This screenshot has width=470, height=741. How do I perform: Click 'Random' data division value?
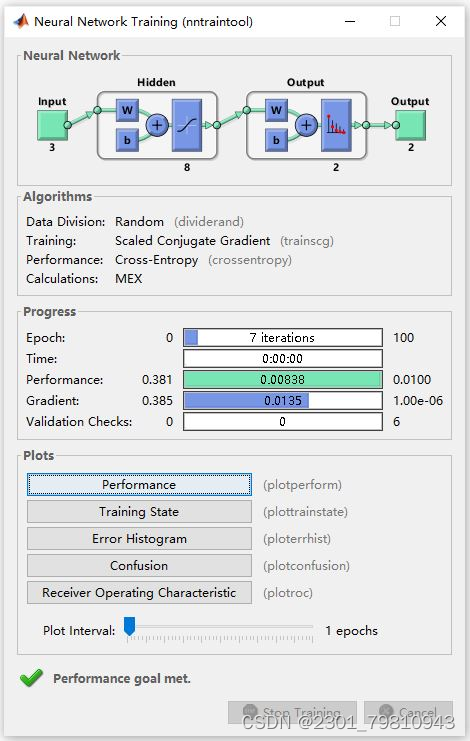point(139,222)
